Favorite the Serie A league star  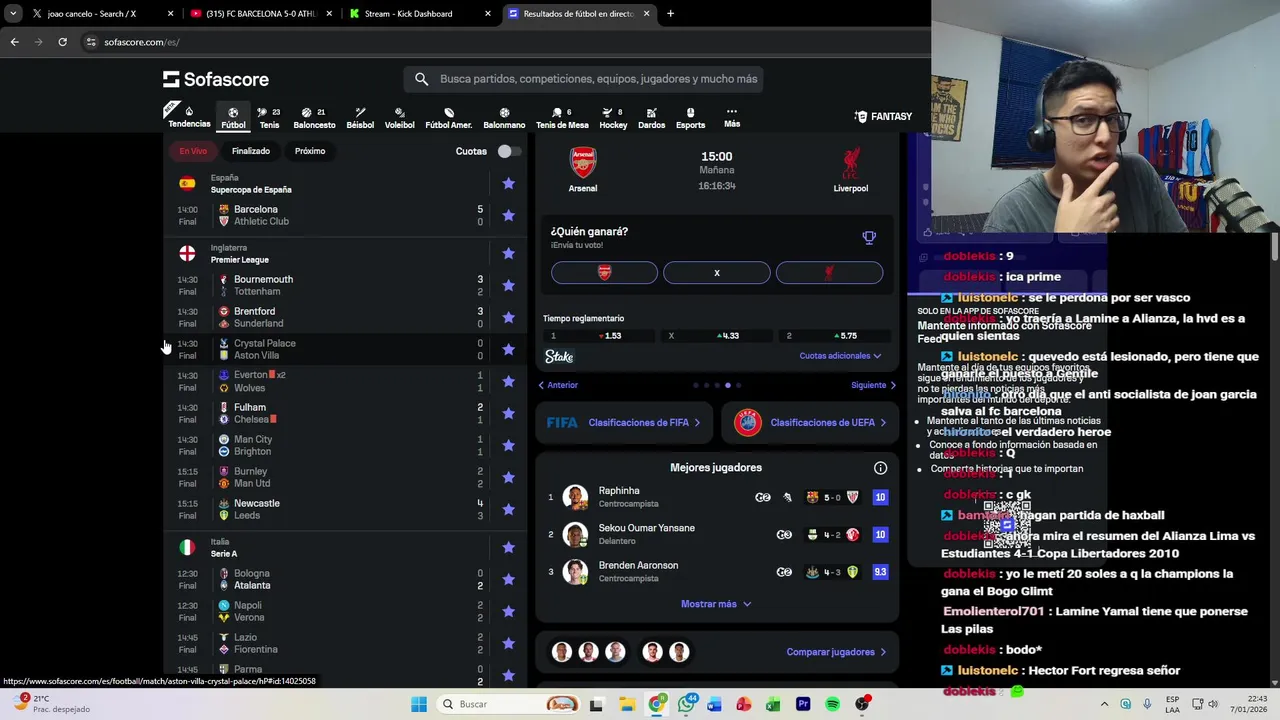pyautogui.click(x=508, y=547)
